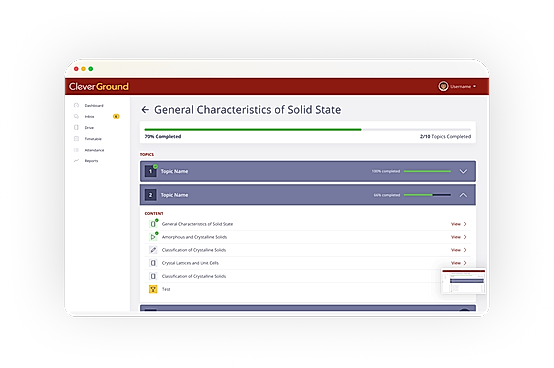Click the overall 70% completed progress bar

coord(307,130)
